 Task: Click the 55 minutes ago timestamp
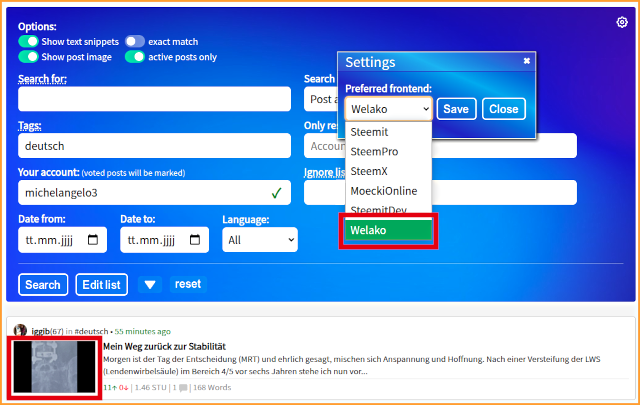pos(142,331)
